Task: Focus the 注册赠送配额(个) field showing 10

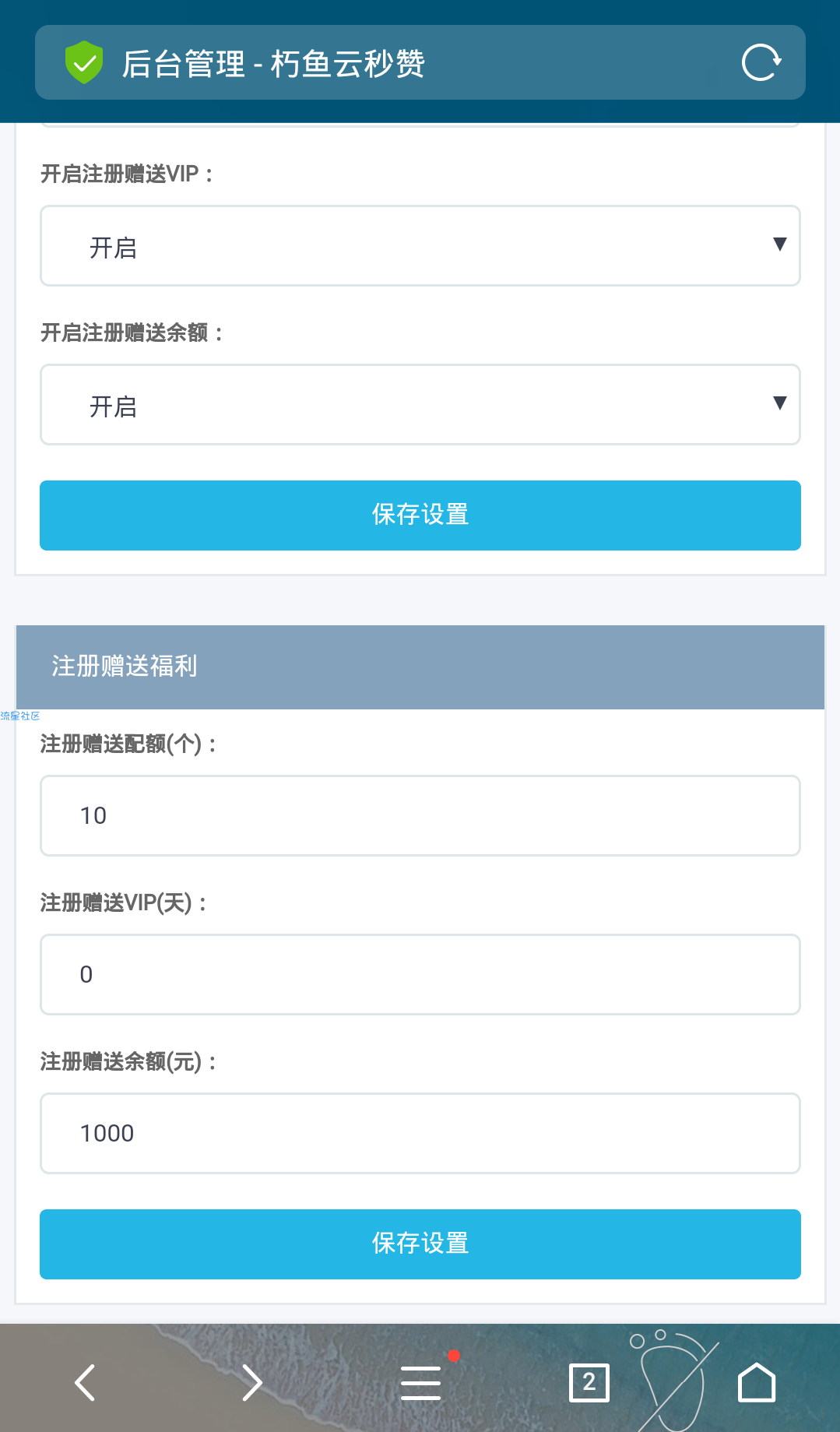Action: click(x=420, y=816)
